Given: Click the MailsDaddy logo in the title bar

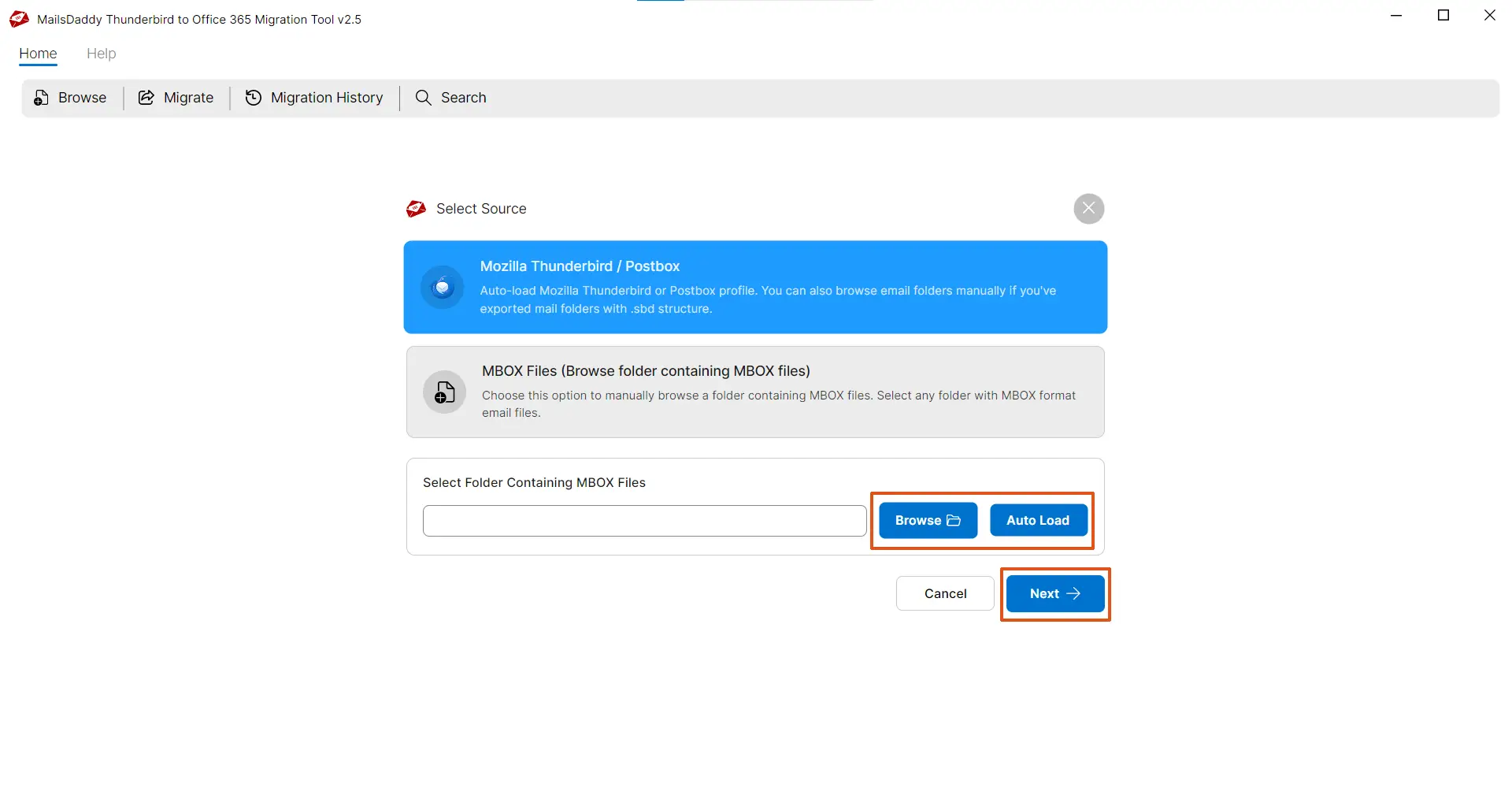Looking at the screenshot, I should click(x=18, y=19).
